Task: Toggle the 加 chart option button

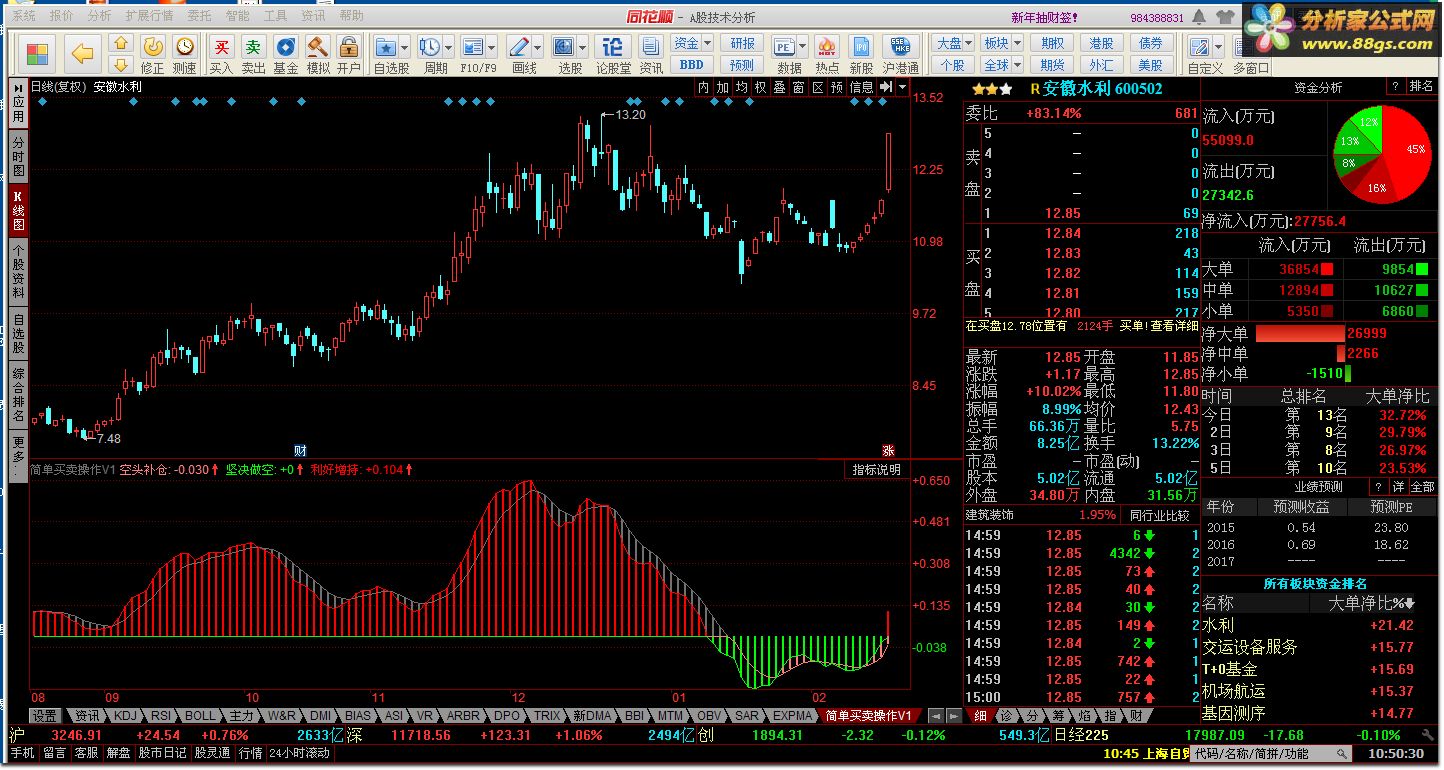Action: coord(723,88)
